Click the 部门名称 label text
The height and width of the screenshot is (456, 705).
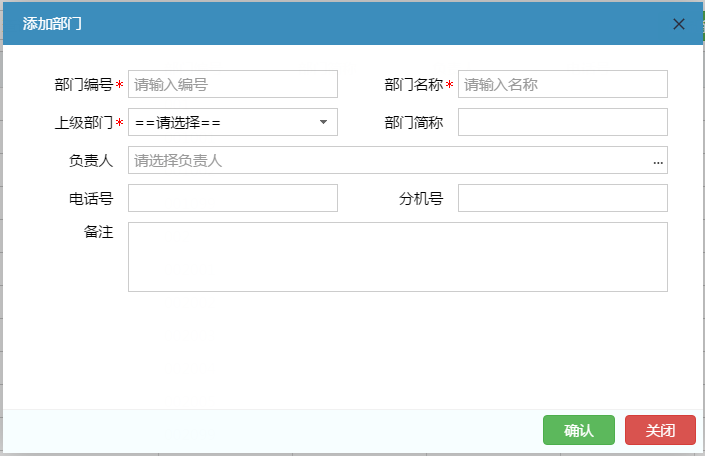(414, 85)
